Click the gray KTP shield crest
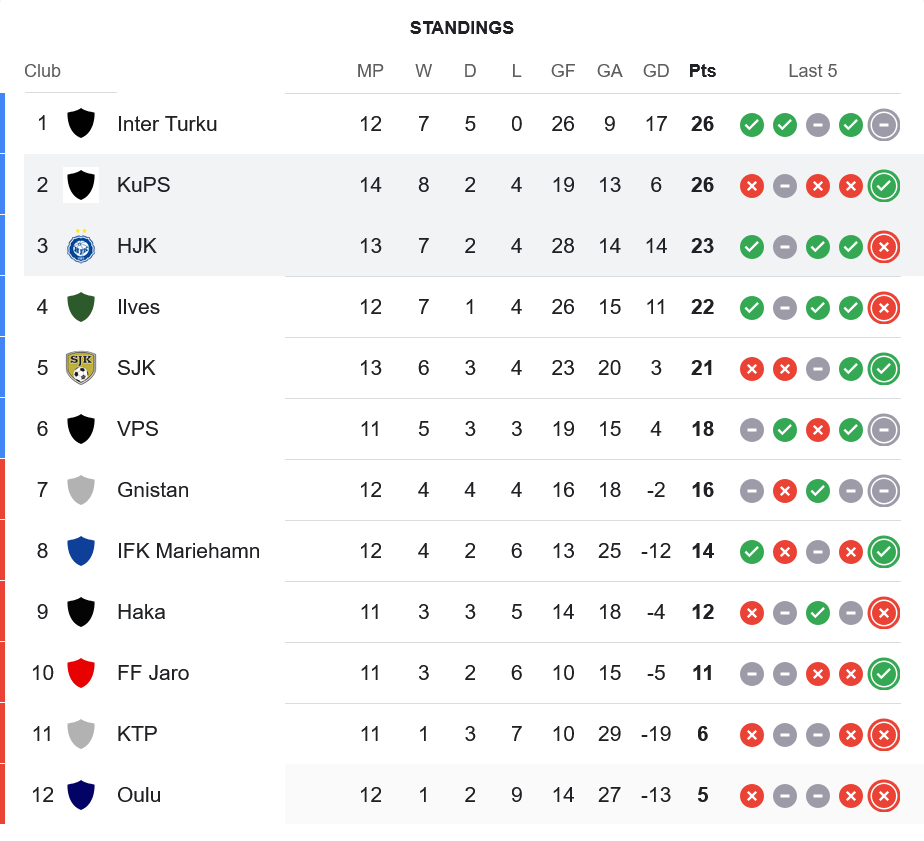 pos(81,734)
